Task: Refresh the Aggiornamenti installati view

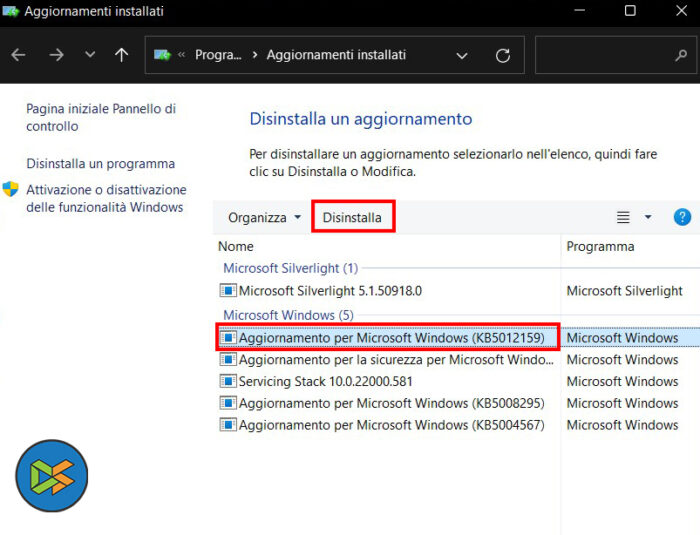Action: [503, 55]
